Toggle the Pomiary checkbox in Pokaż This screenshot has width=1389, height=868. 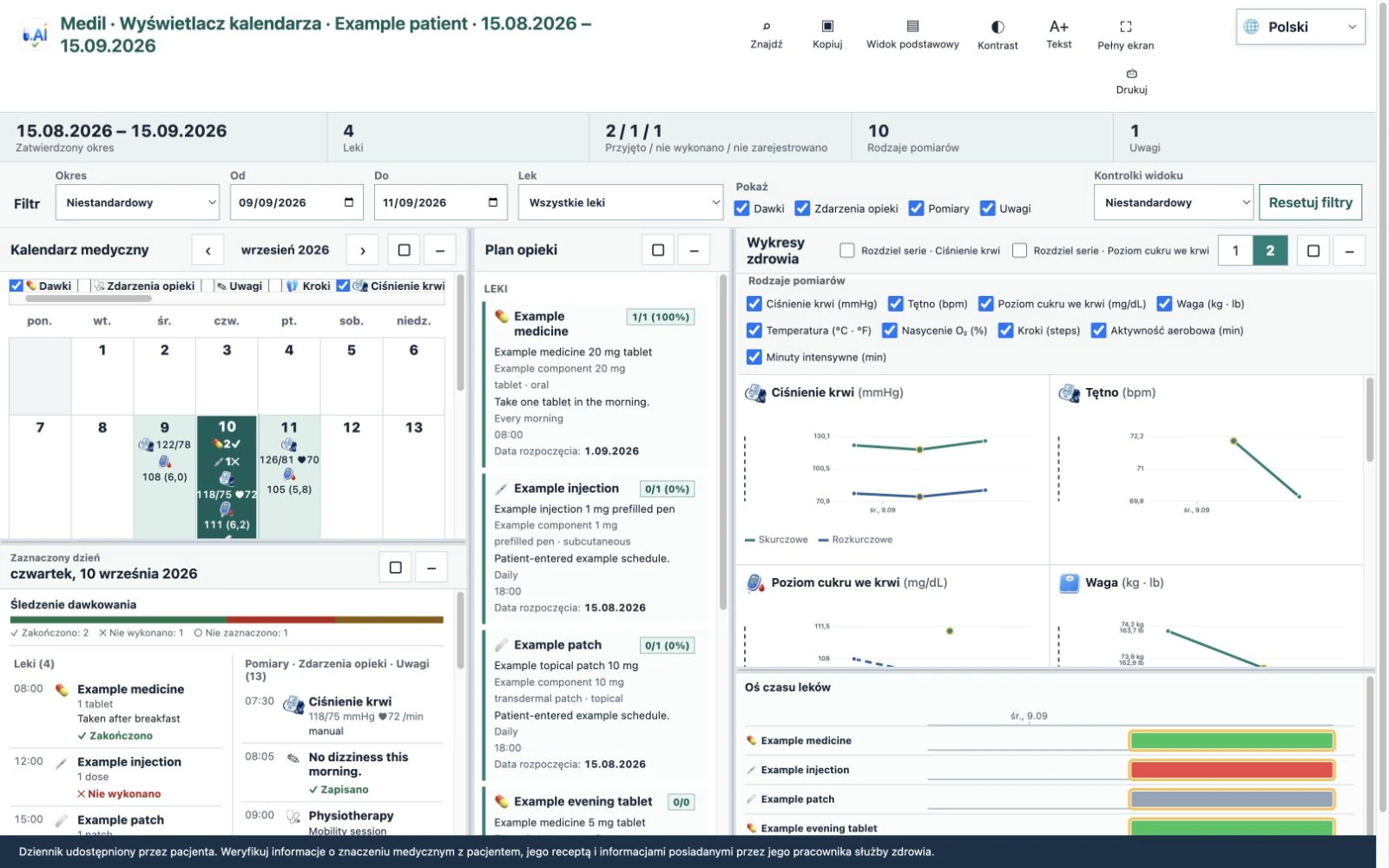click(x=916, y=208)
